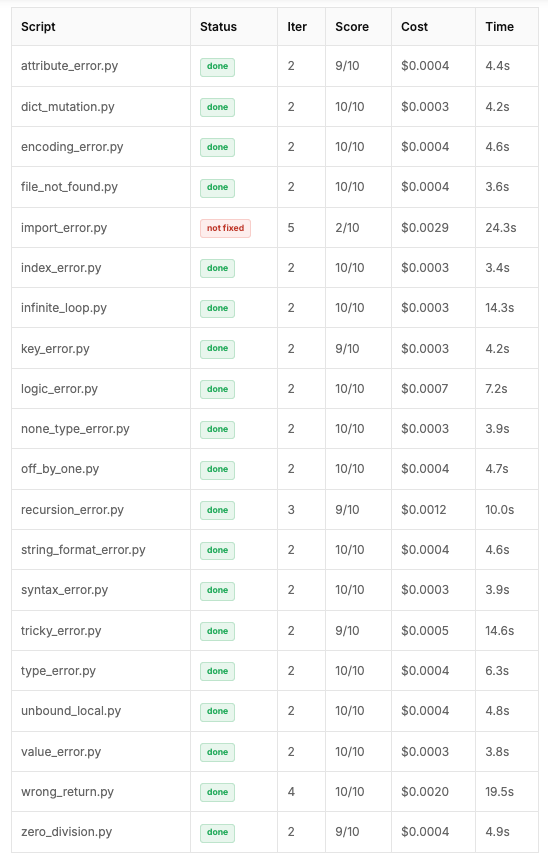Select done badge for tricky_error.py
This screenshot has height=858, width=548.
(217, 631)
